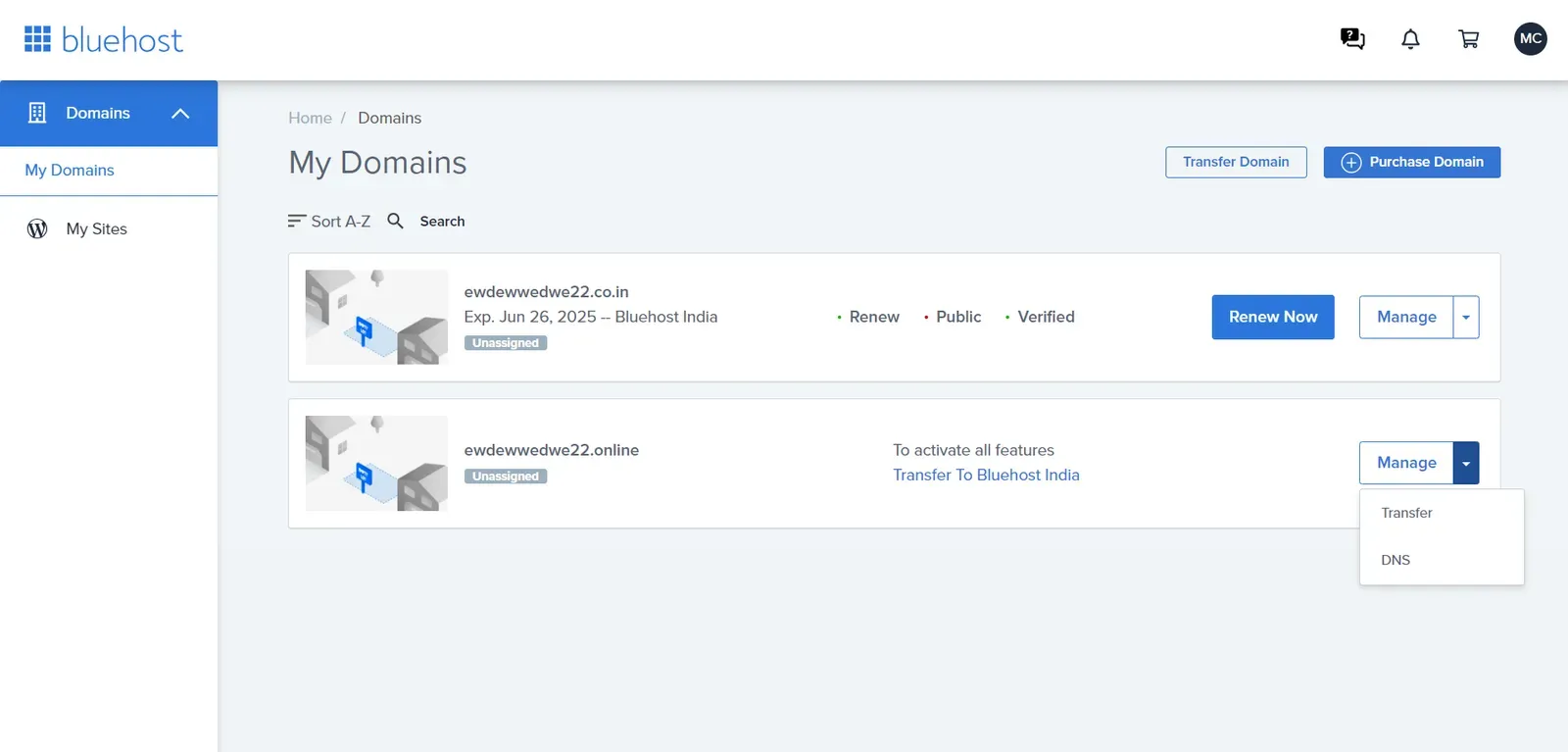Click the Unassigned badge under ewdewwedwe22.online
Screen dimensions: 1568x752
506,476
